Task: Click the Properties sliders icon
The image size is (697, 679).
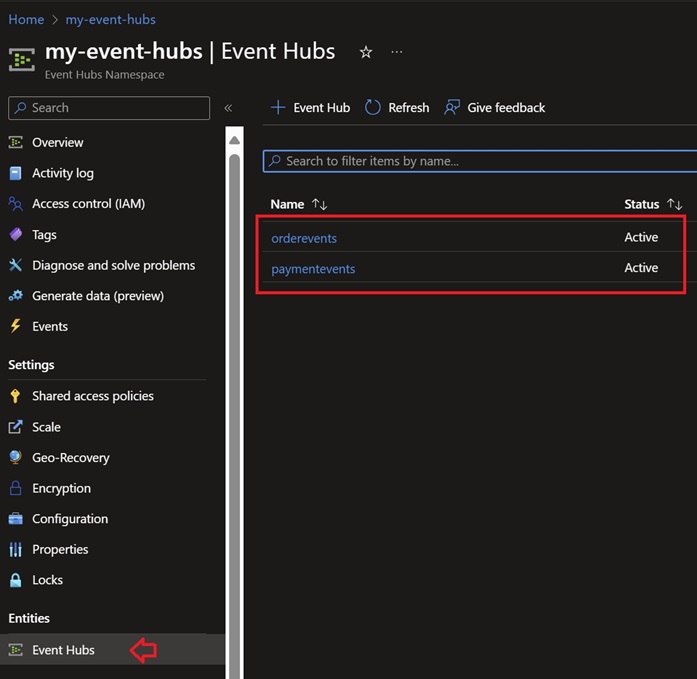Action: (x=16, y=550)
